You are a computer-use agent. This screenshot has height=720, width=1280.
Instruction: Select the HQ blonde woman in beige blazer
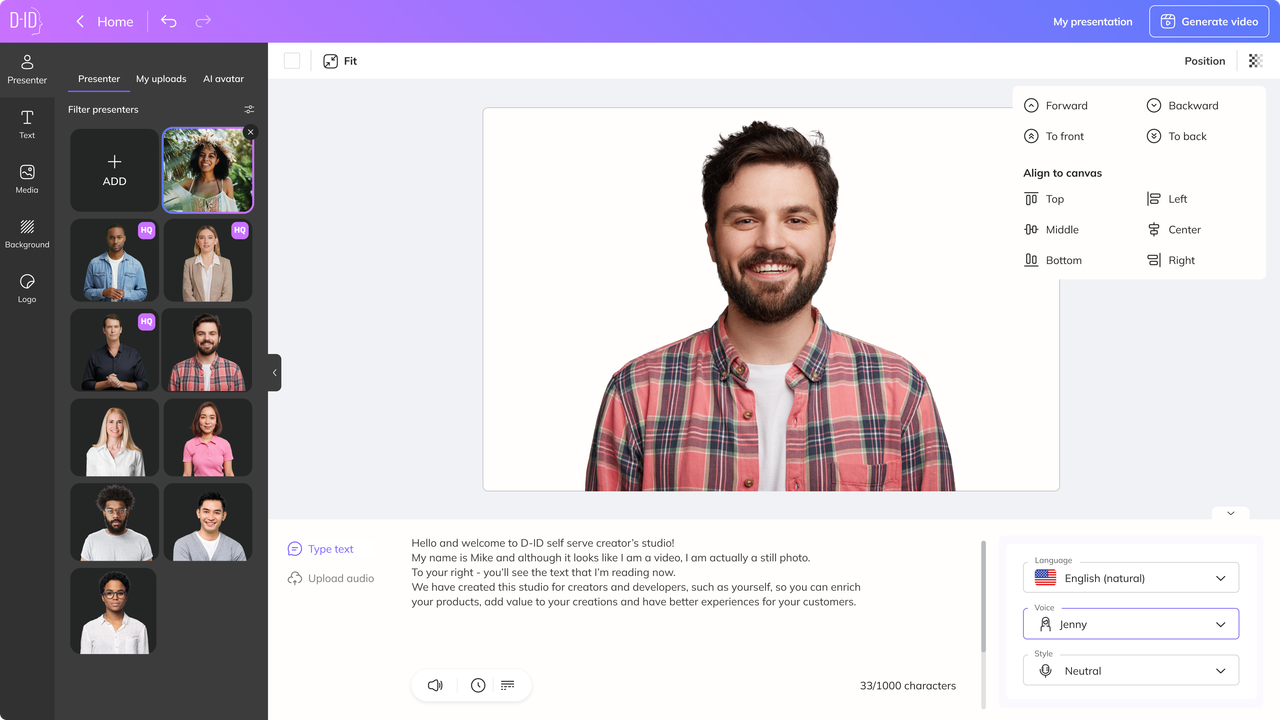[208, 260]
